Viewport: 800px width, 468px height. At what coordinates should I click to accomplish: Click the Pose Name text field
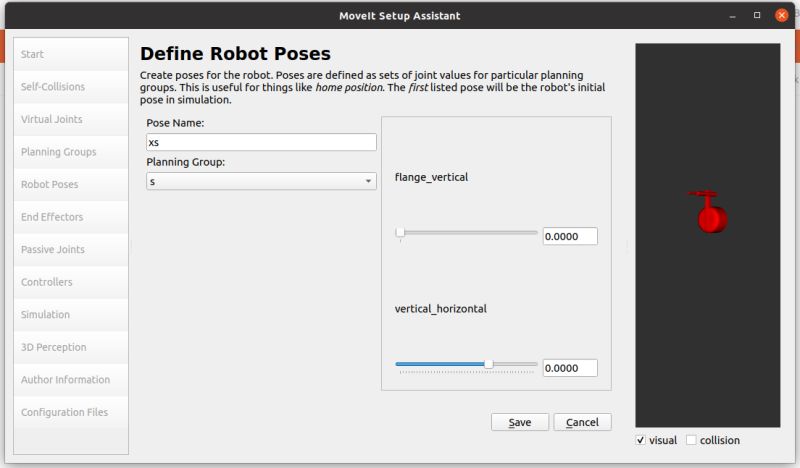pyautogui.click(x=261, y=142)
